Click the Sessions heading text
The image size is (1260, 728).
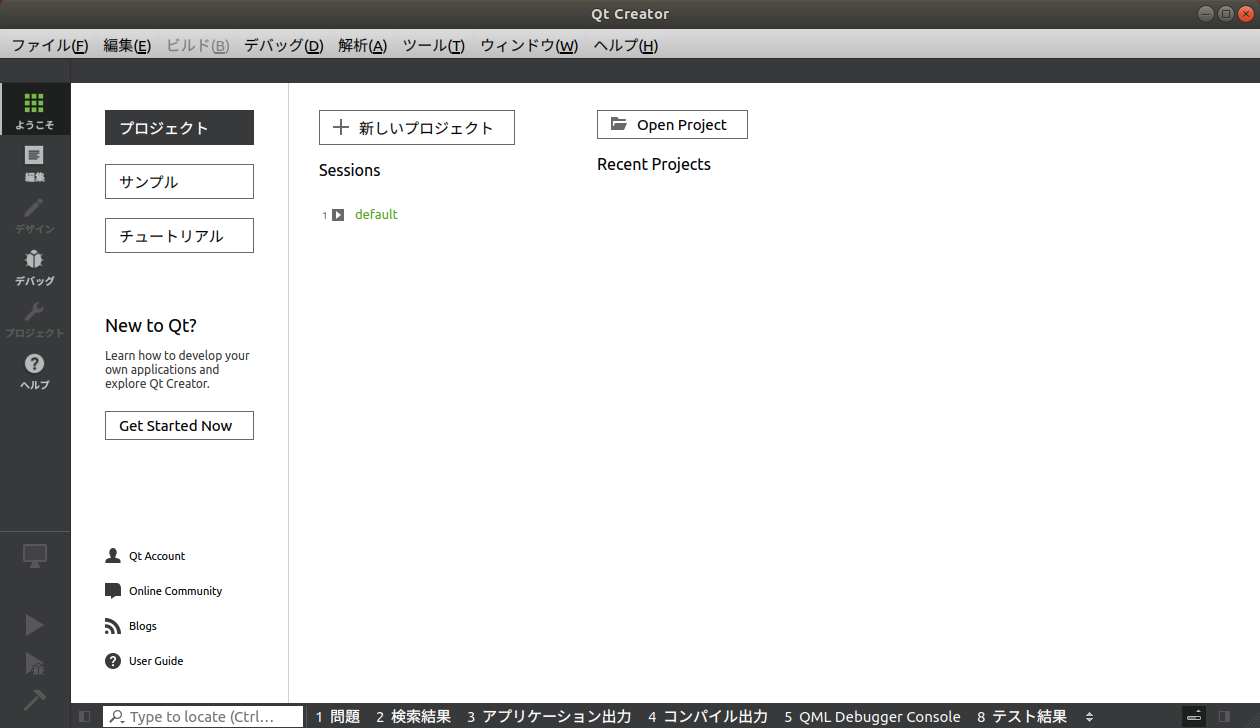[x=349, y=170]
